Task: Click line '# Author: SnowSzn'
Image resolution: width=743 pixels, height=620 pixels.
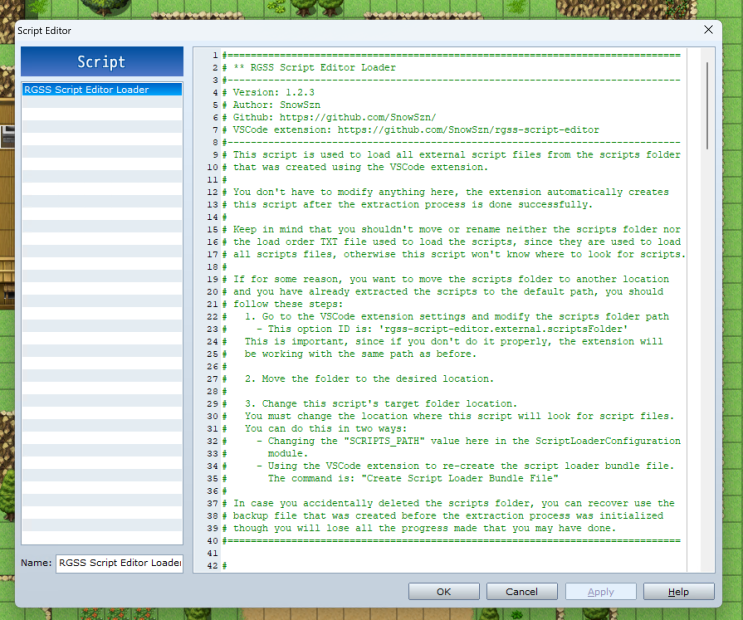Action: pos(272,105)
